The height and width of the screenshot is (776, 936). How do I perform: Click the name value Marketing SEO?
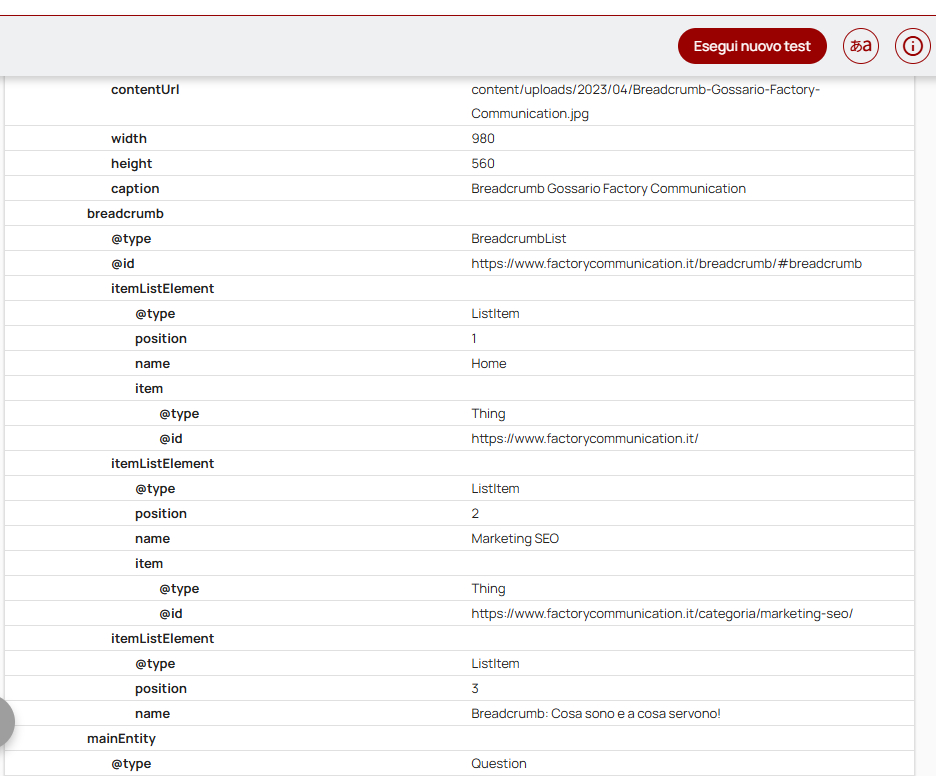coord(515,538)
